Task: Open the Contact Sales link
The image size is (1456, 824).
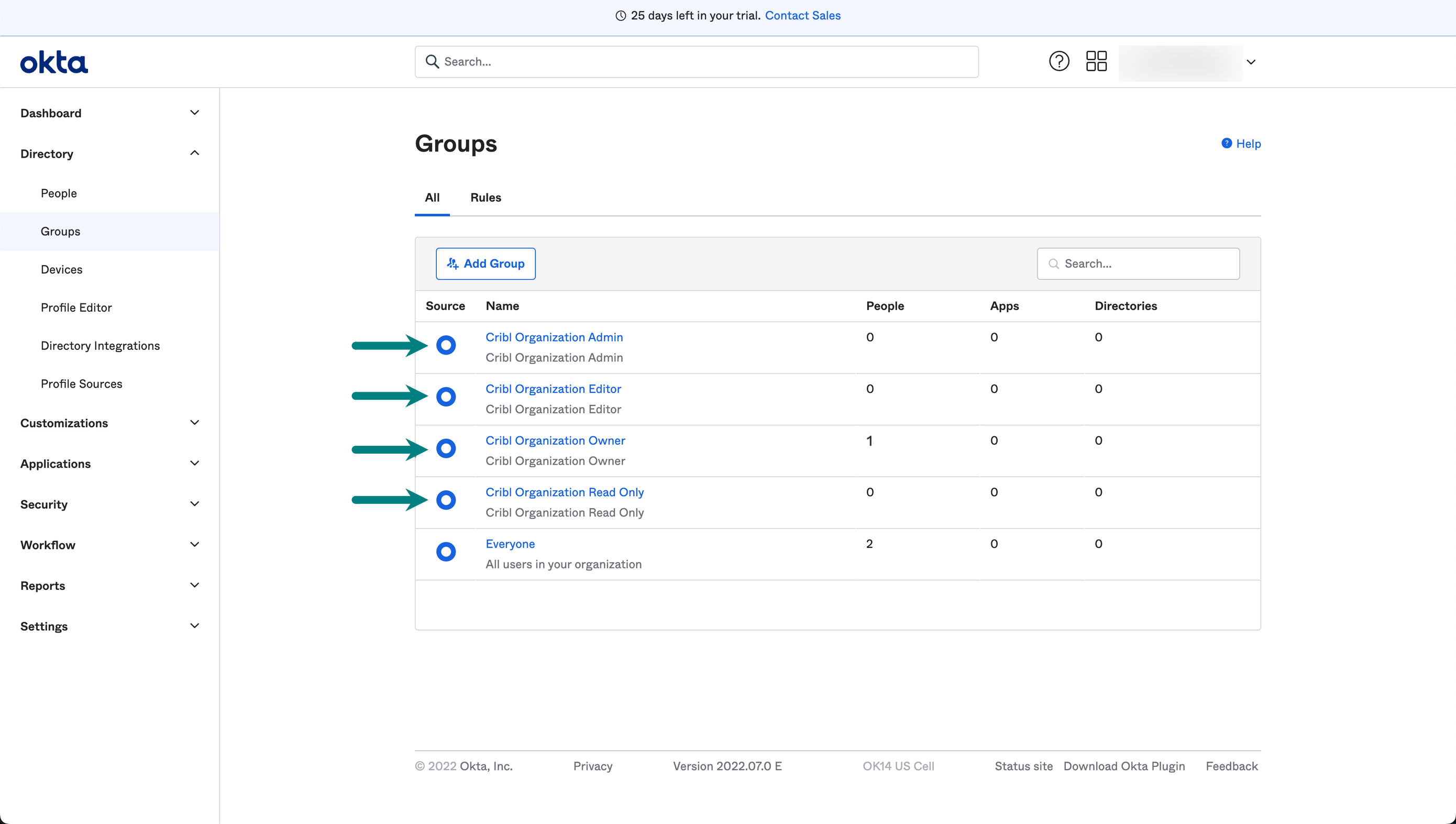Action: [803, 15]
